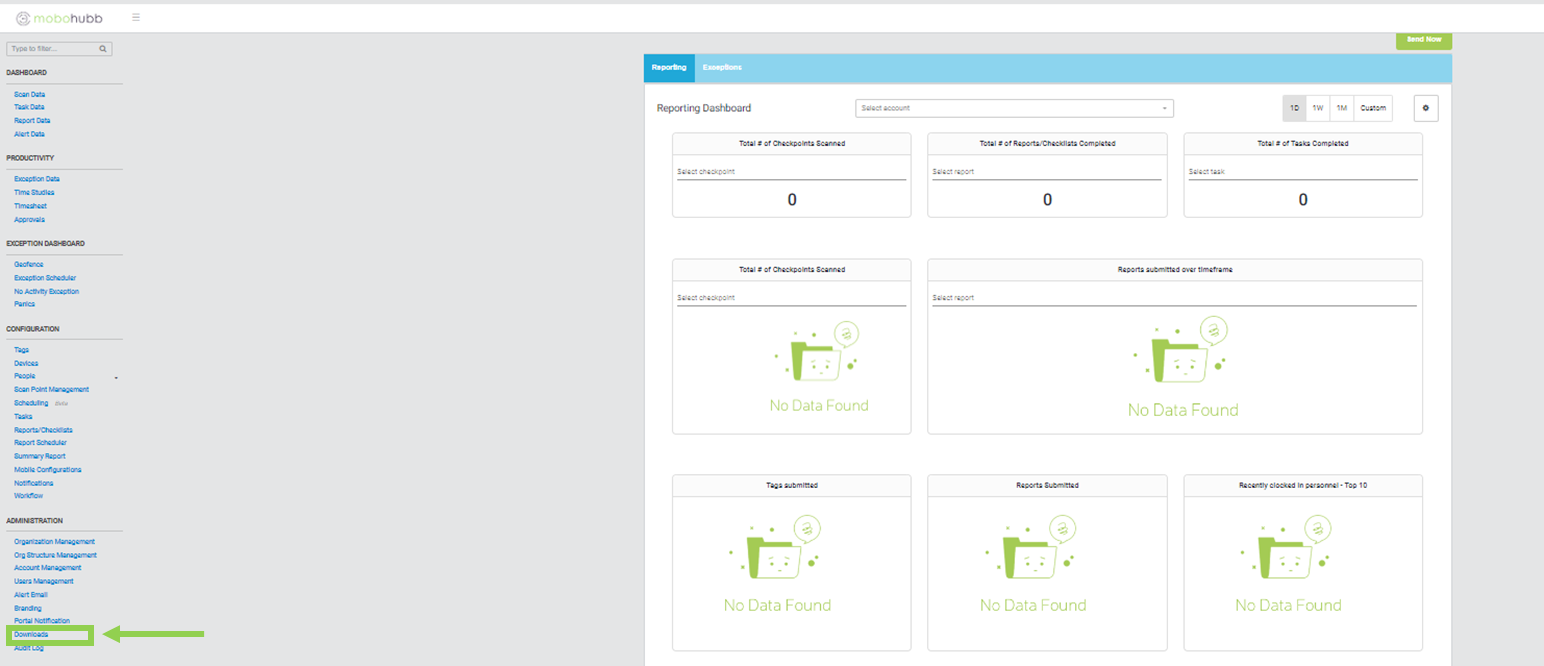Set time range to 1M

[x=1342, y=108]
